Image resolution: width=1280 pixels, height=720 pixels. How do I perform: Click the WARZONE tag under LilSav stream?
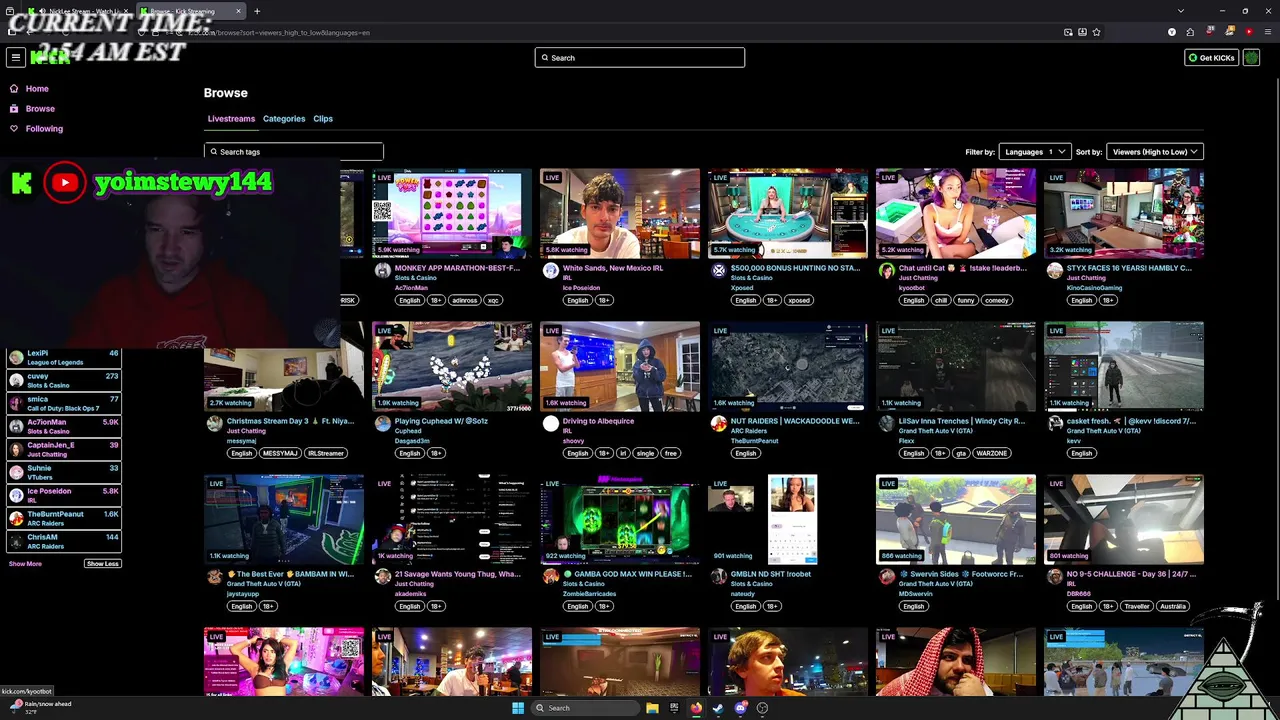click(x=991, y=453)
